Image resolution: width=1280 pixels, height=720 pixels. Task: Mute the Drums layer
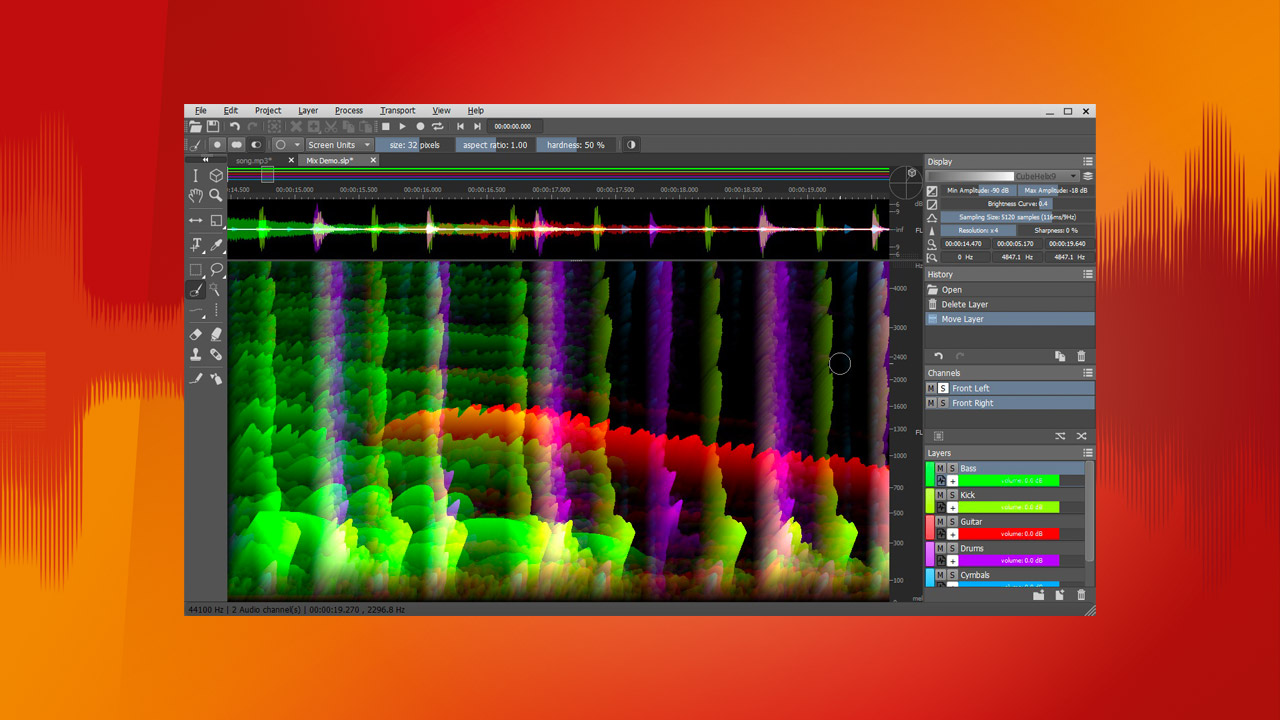pos(939,548)
